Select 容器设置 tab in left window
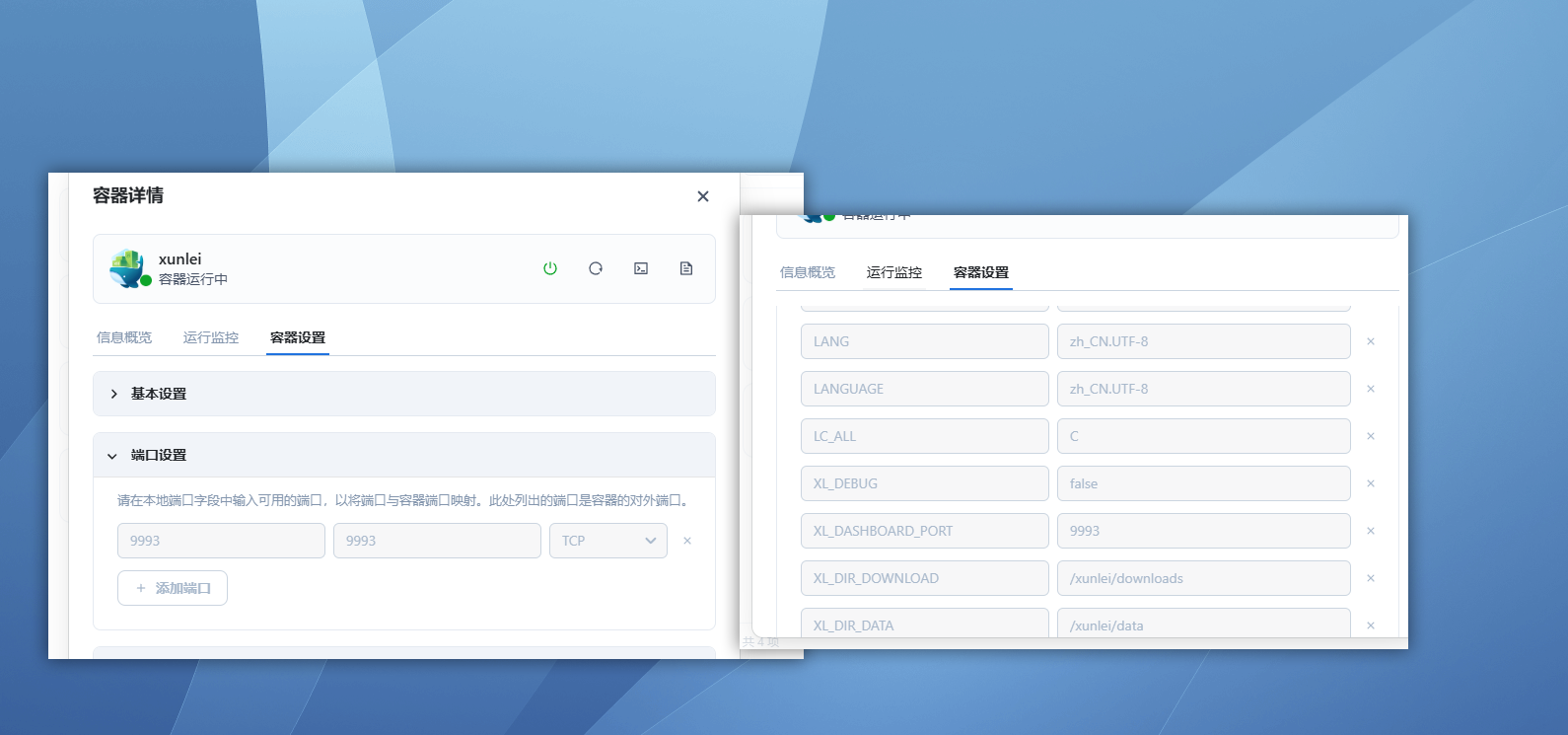Screen dimensions: 1568x735 tap(298, 337)
